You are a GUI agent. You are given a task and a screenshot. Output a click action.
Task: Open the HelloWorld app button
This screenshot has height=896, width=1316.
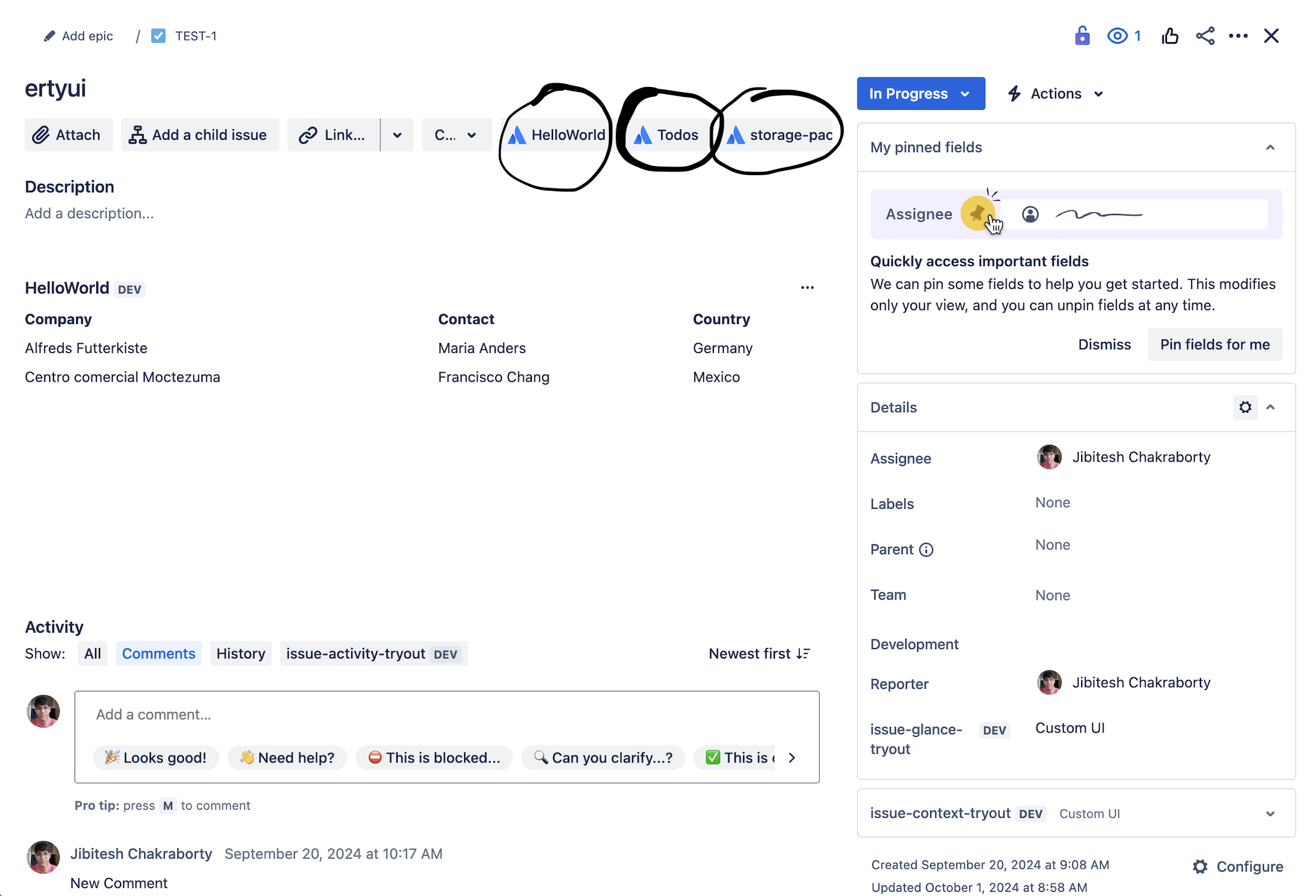(x=556, y=135)
